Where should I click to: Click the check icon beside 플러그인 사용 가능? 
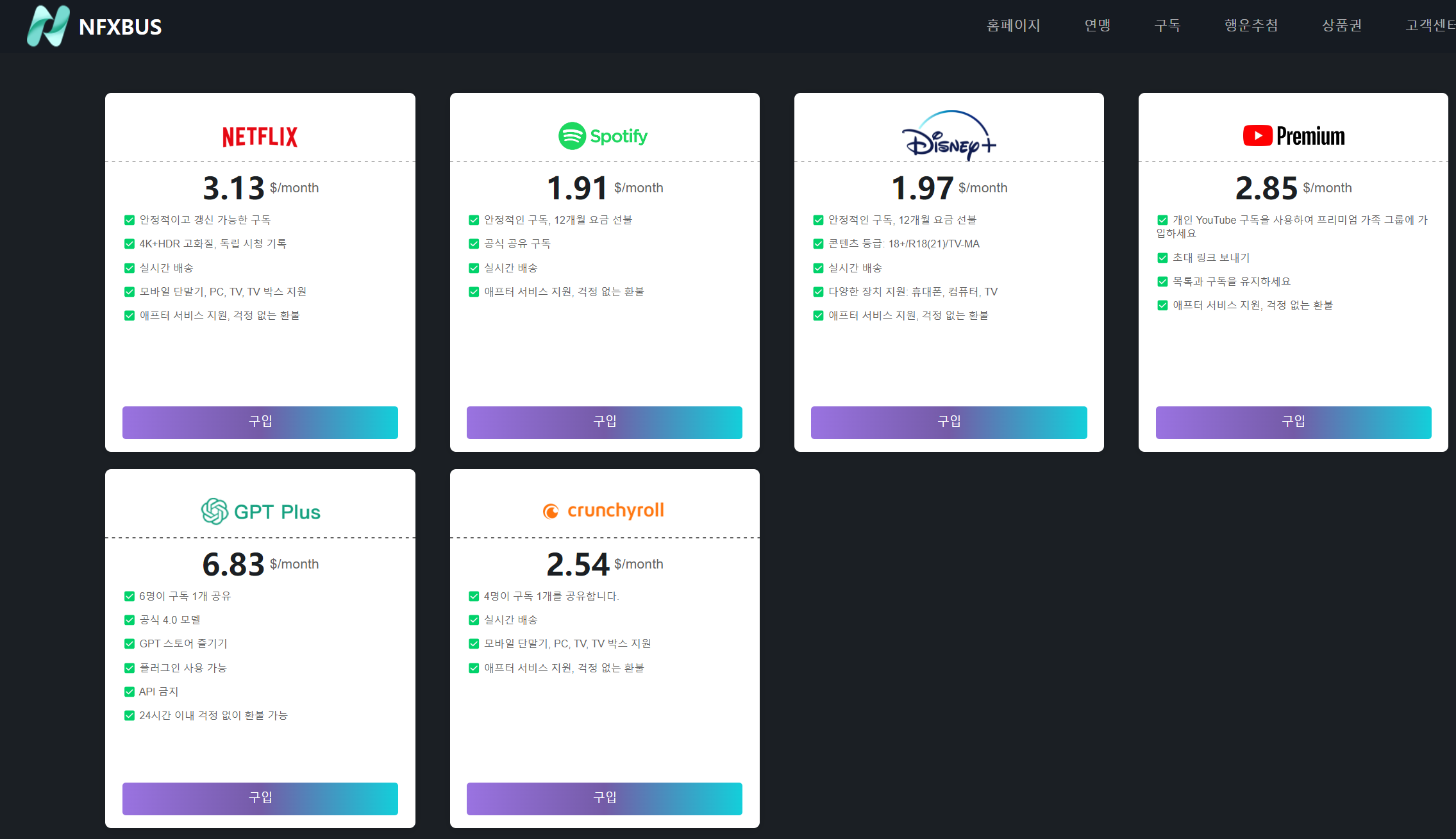130,669
